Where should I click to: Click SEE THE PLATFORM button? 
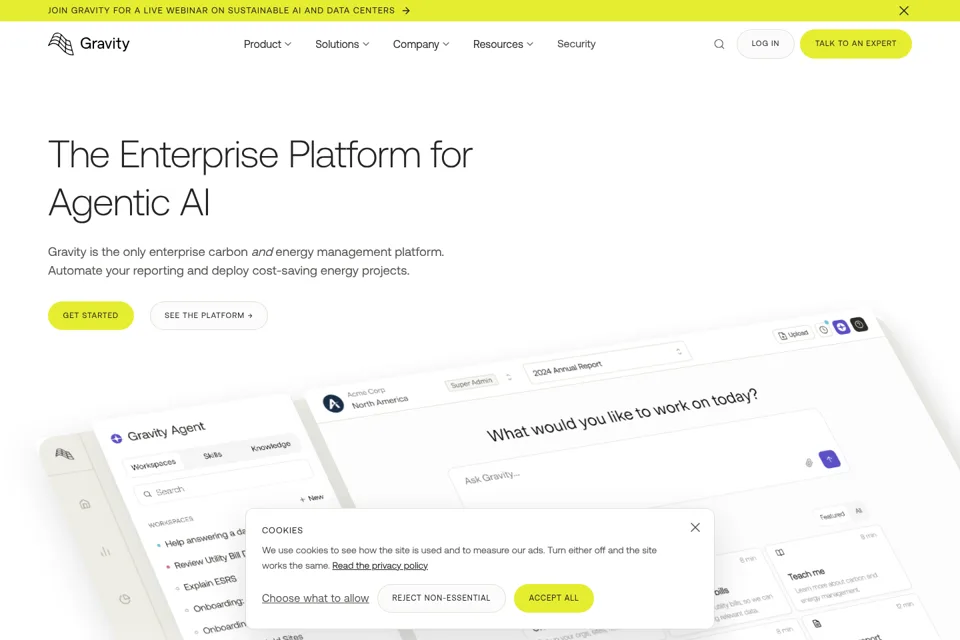click(x=208, y=315)
